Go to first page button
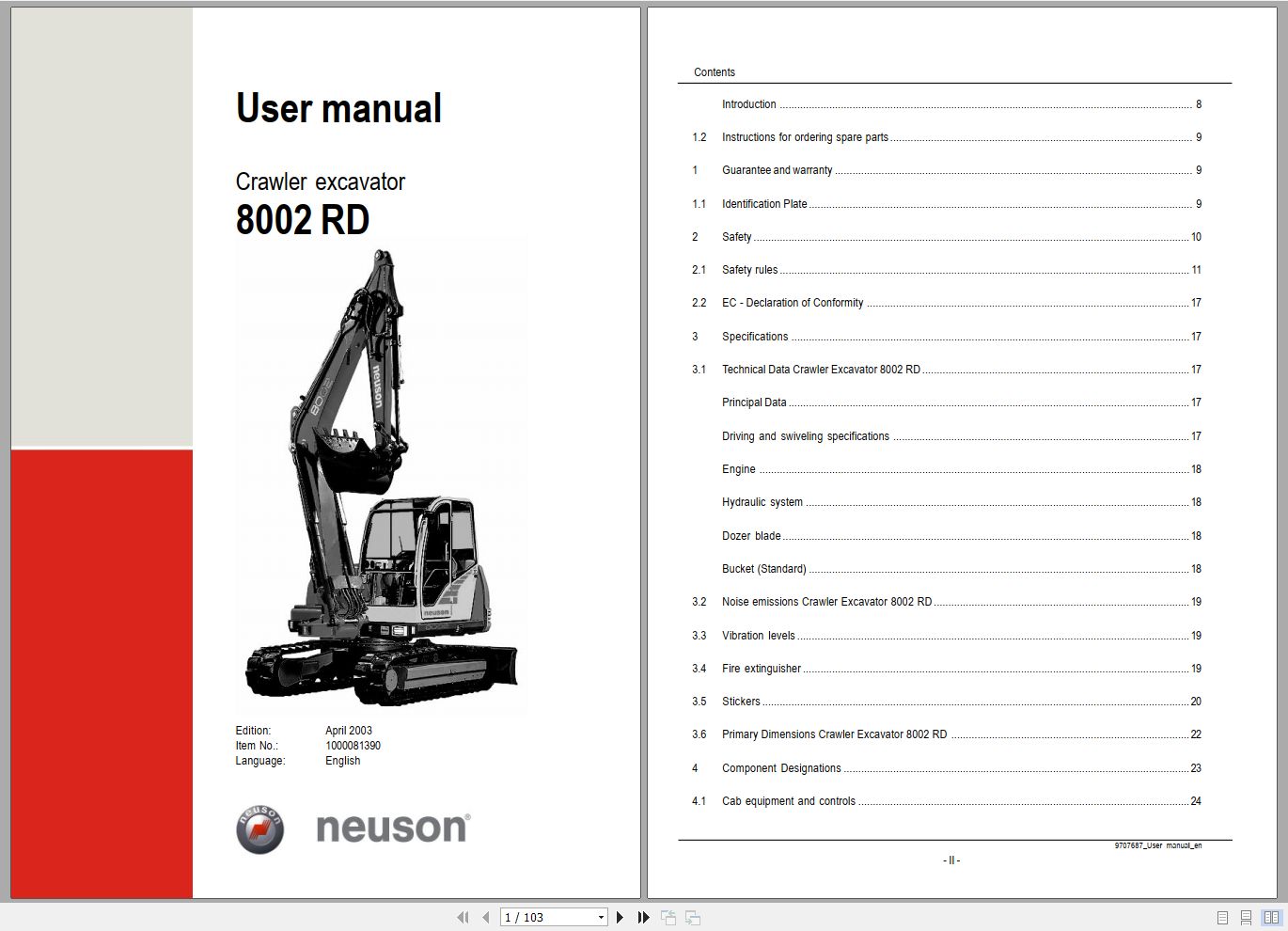Image resolution: width=1288 pixels, height=931 pixels. [463, 918]
